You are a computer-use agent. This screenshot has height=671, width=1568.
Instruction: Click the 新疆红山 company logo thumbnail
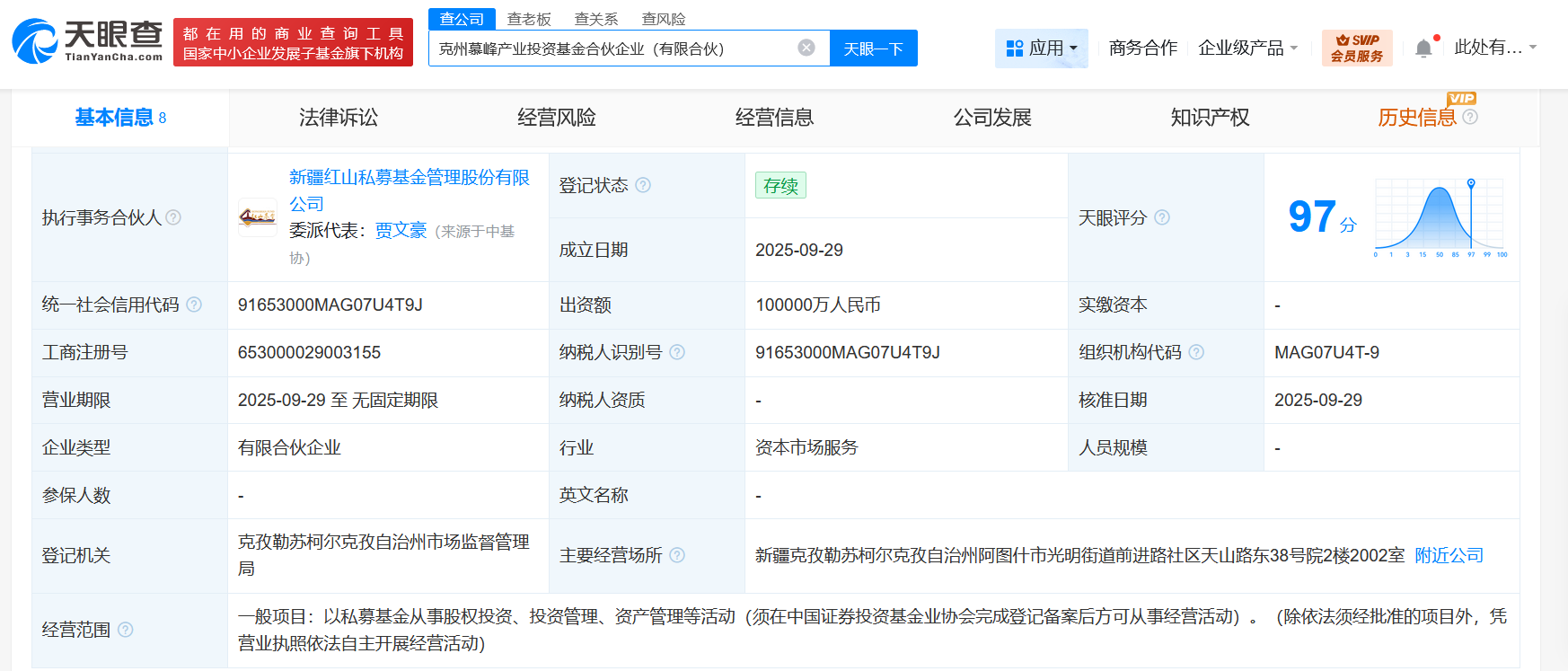click(x=258, y=216)
